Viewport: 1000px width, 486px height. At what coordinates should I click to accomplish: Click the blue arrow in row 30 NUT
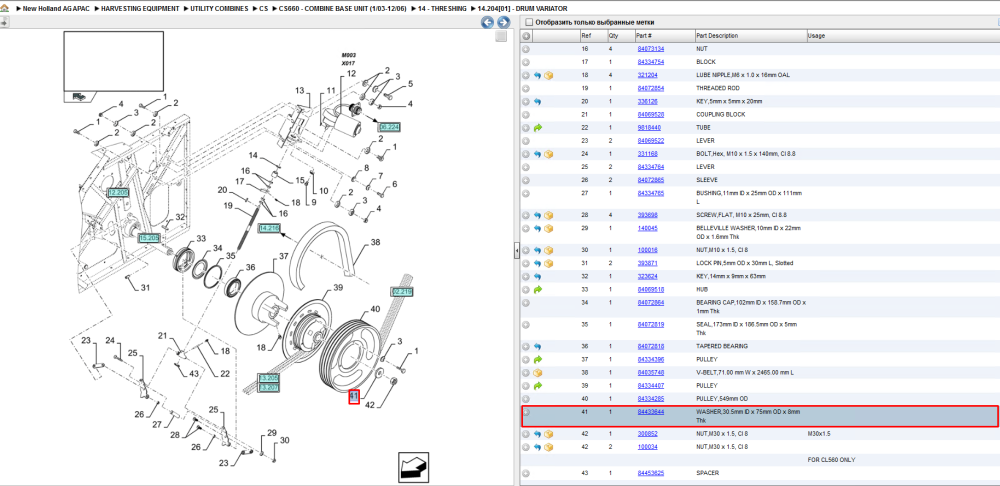pyautogui.click(x=538, y=250)
